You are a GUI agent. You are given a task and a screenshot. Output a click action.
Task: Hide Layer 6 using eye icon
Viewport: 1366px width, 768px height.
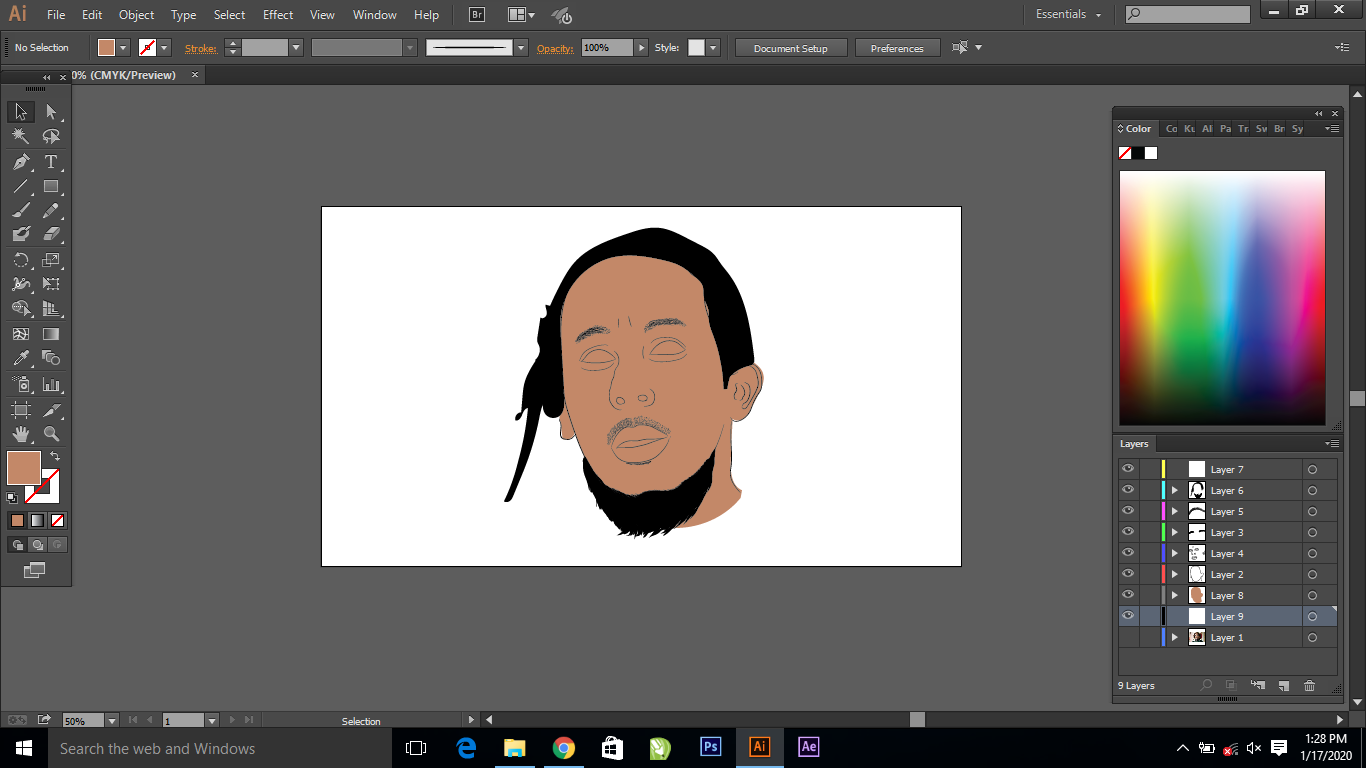1128,490
